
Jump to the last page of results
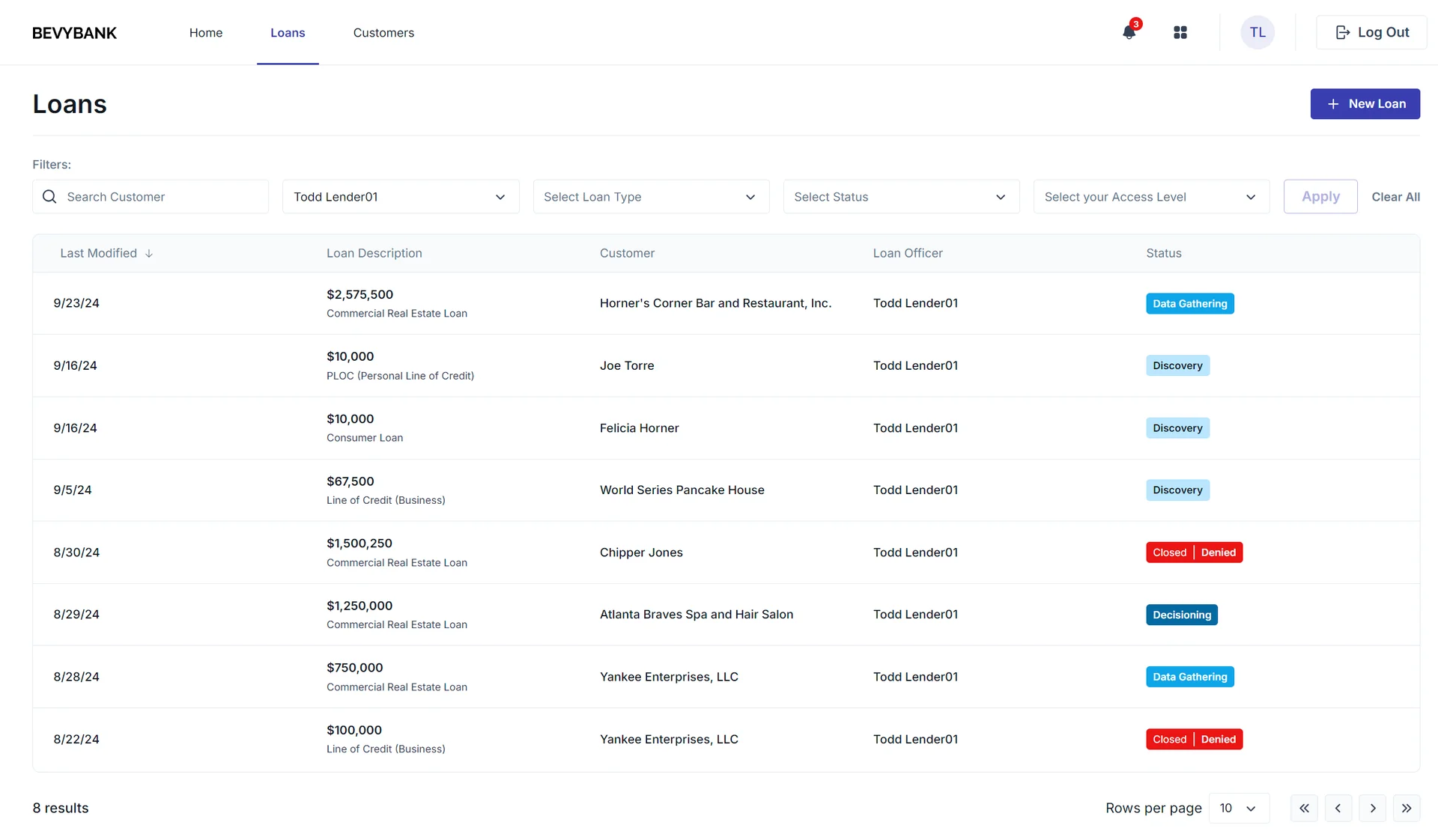point(1407,808)
